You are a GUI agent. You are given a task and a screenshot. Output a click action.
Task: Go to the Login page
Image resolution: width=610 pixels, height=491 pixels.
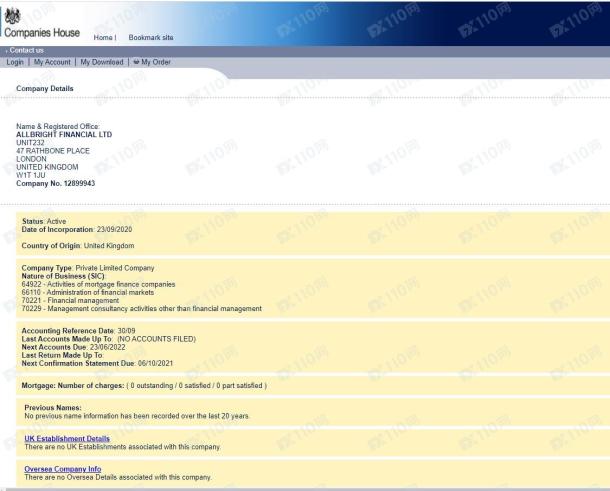(15, 62)
